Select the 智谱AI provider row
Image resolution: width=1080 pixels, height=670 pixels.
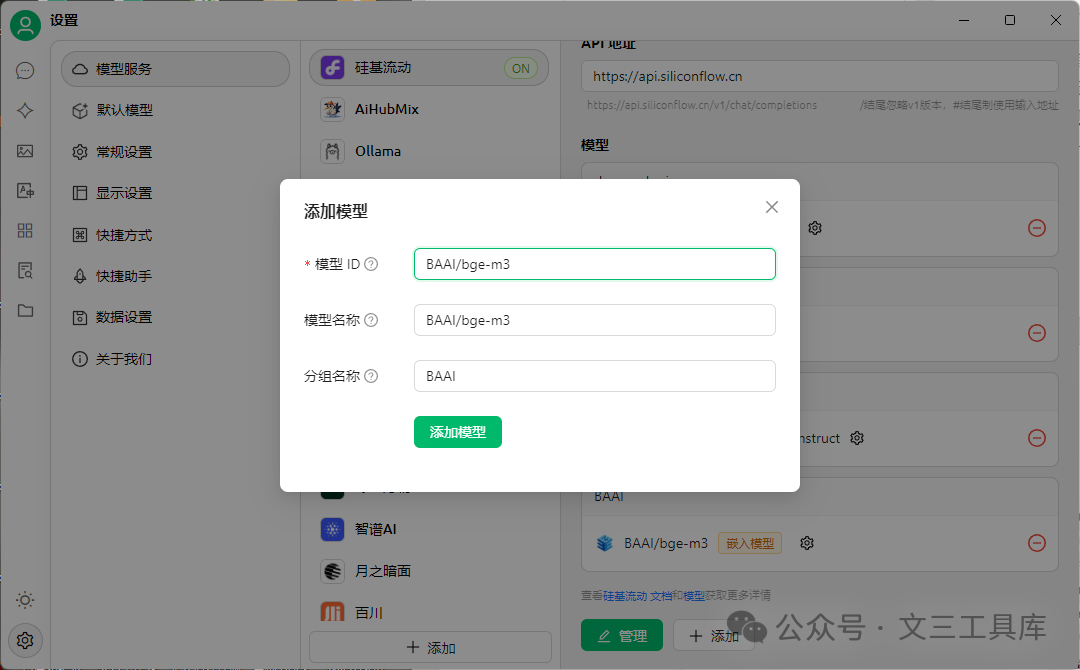click(429, 529)
